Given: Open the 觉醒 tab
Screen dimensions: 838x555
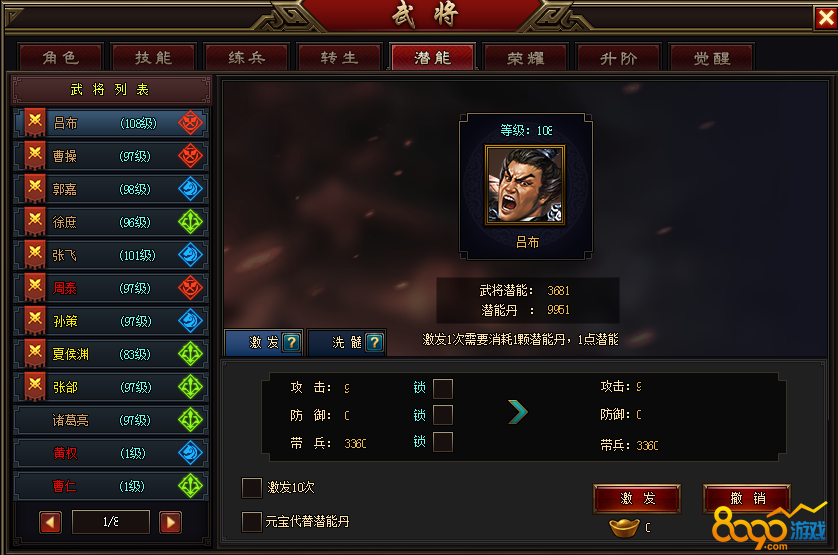Looking at the screenshot, I should point(711,57).
